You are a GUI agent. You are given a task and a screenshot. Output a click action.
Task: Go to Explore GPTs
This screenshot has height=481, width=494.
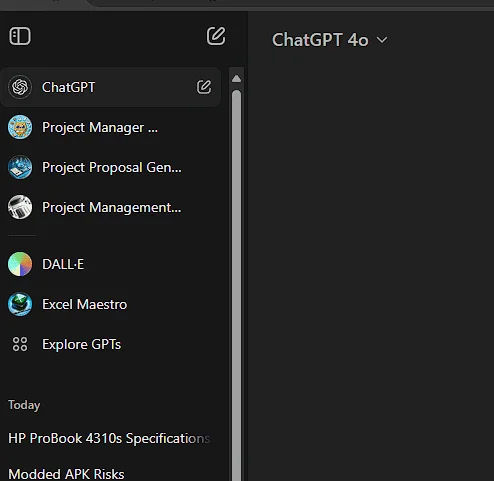point(111,344)
